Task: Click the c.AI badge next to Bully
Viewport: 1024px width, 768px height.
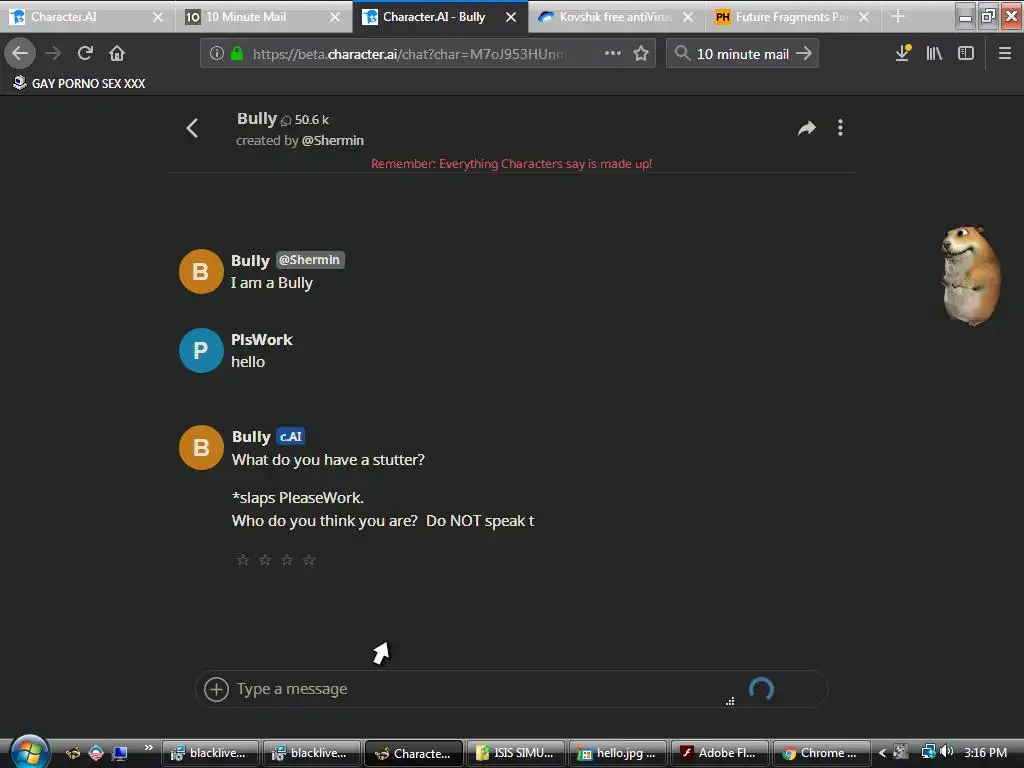Action: 291,436
